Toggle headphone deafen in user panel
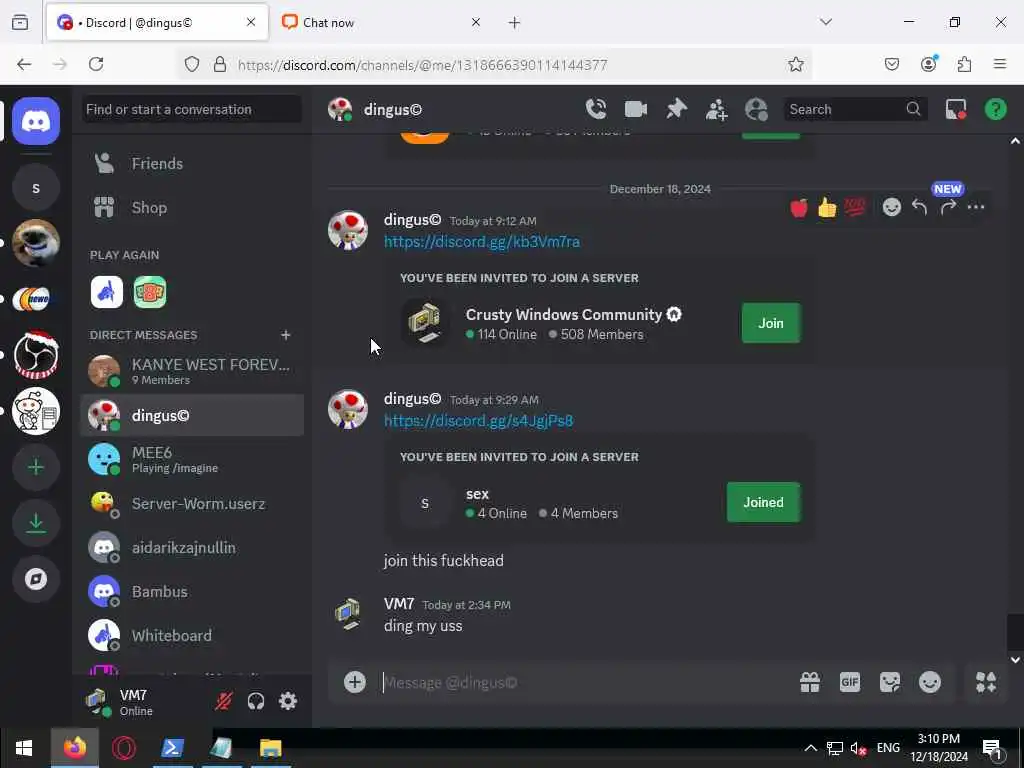The height and width of the screenshot is (768, 1024). point(256,701)
